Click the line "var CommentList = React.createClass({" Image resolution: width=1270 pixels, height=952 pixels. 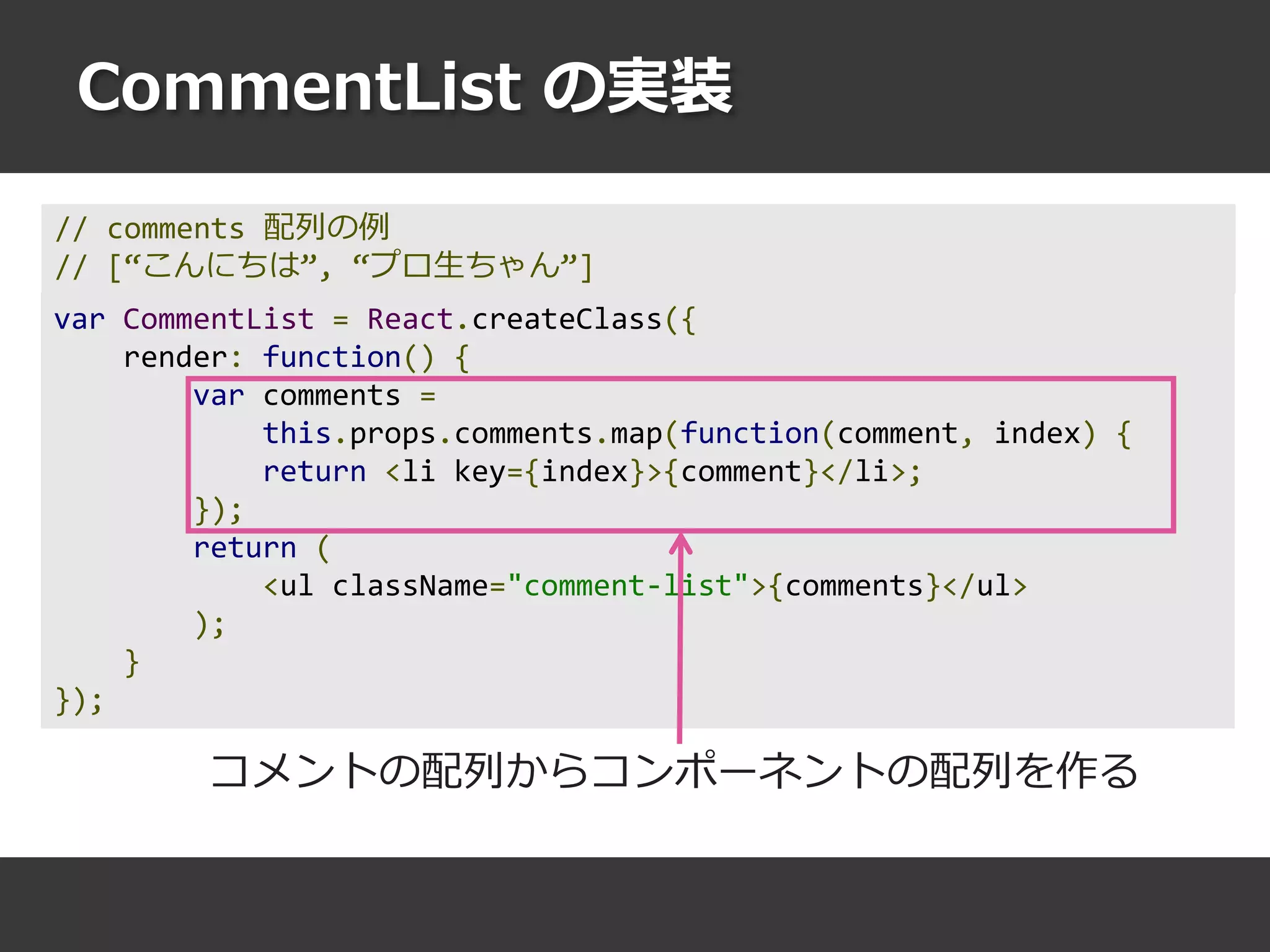point(375,320)
